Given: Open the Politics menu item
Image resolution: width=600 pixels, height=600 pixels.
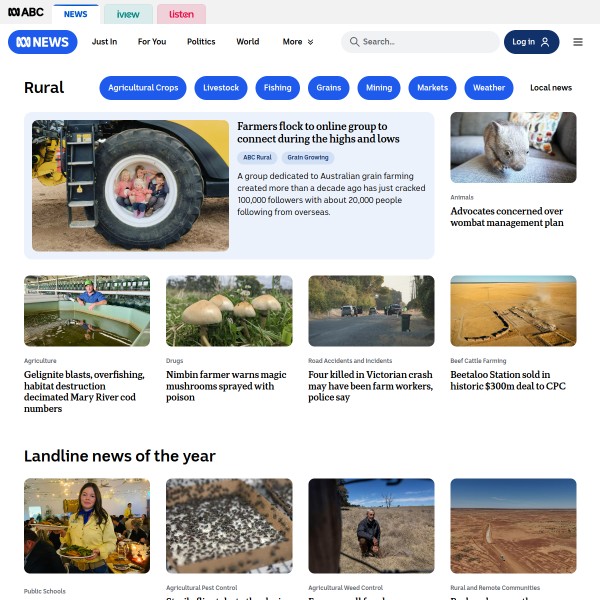Looking at the screenshot, I should 201,42.
